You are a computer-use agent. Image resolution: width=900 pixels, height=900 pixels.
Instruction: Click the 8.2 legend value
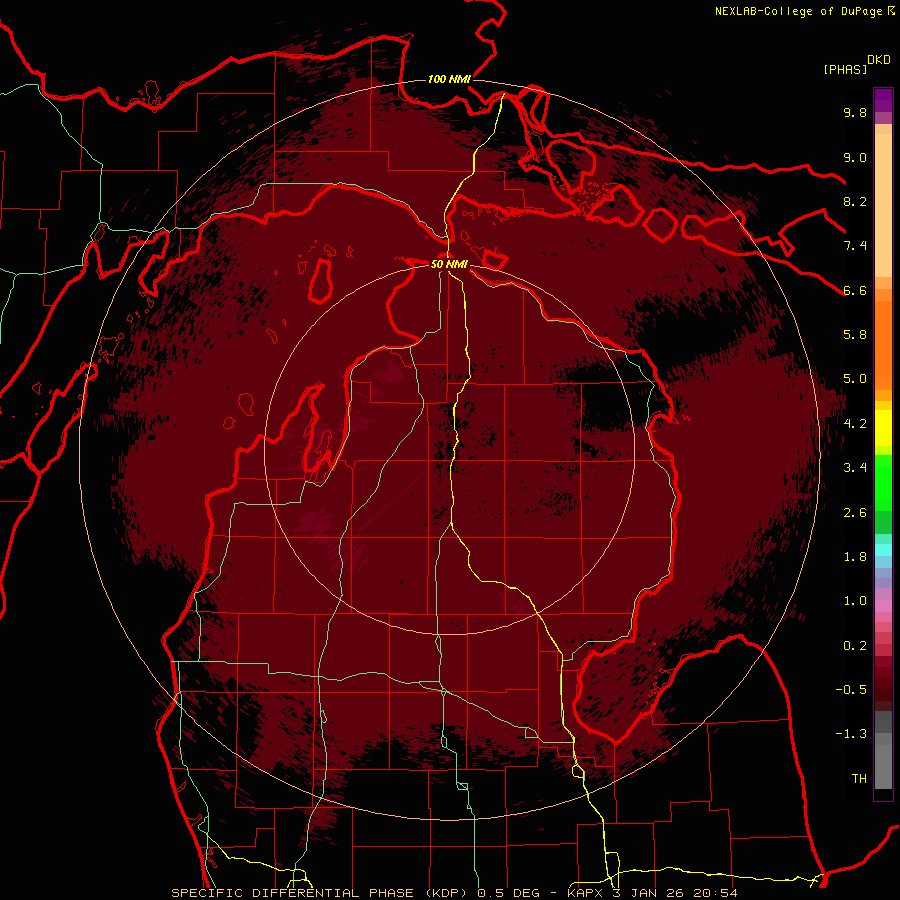855,201
